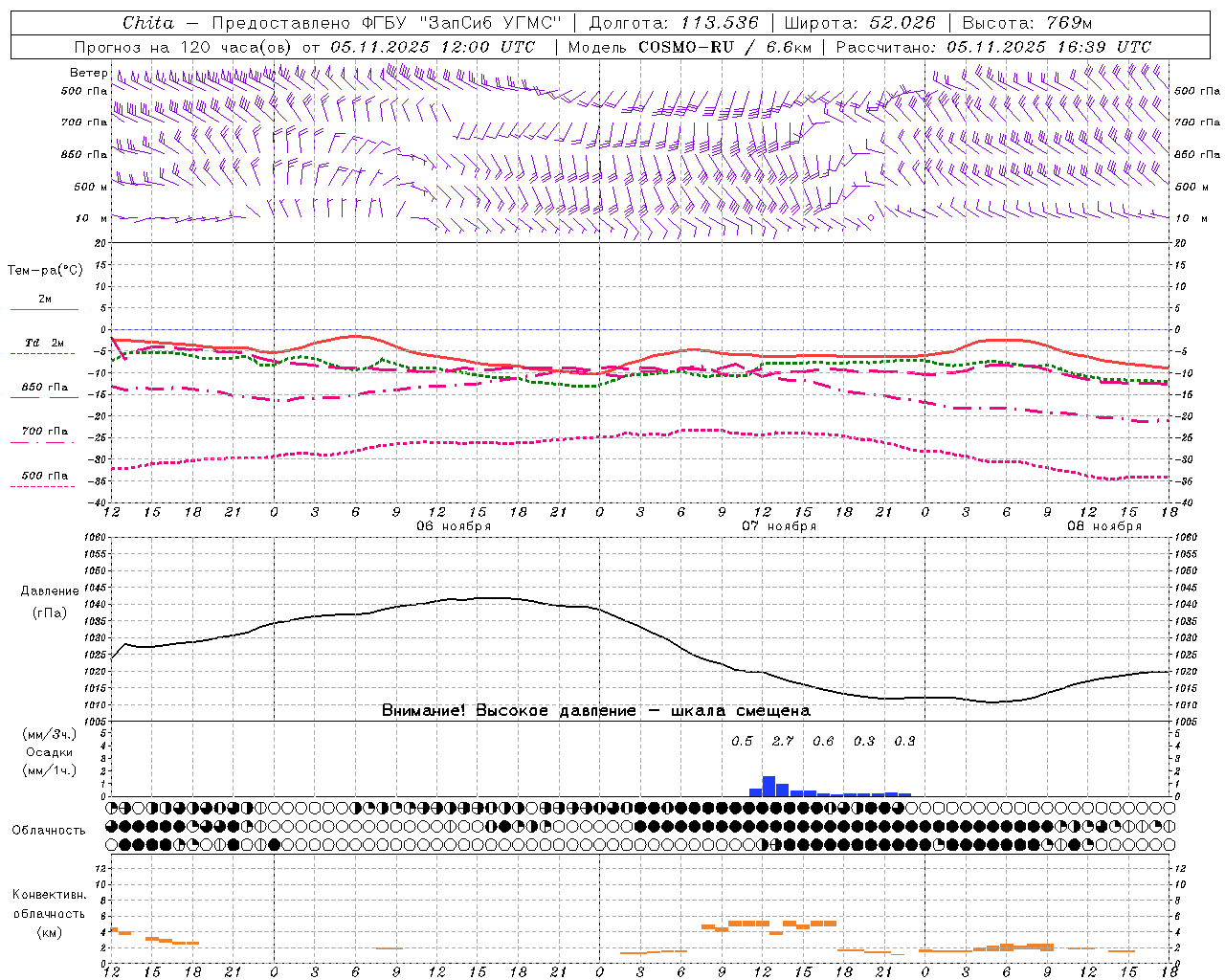Viewport: 1225px width, 980px height.
Task: Click the 0.5 three-hour precipitation value
Action: coord(742,741)
